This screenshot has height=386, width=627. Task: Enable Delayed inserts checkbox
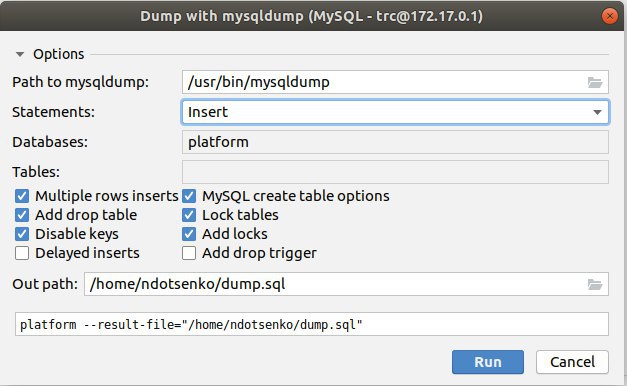(22, 253)
